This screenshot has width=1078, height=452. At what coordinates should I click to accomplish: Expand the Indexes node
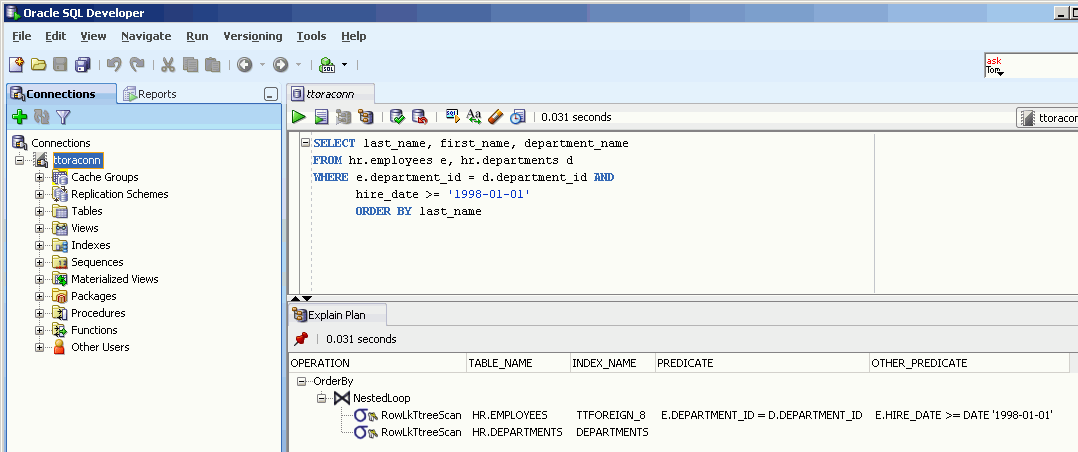pyautogui.click(x=39, y=245)
